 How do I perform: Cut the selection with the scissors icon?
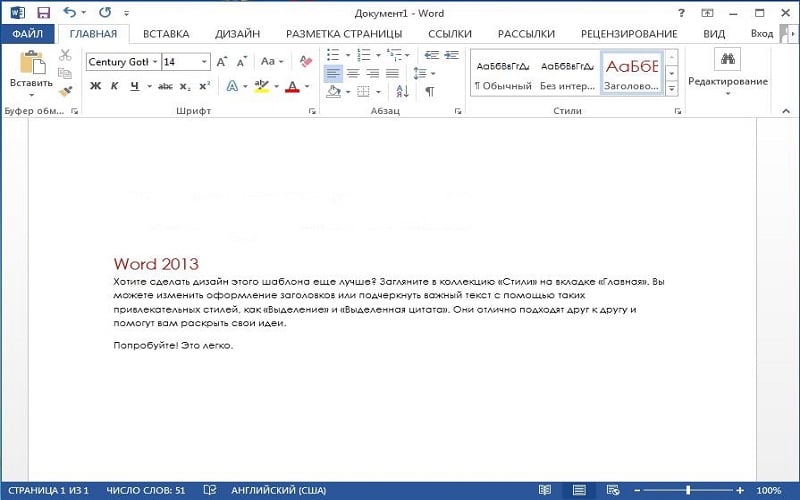[x=65, y=55]
